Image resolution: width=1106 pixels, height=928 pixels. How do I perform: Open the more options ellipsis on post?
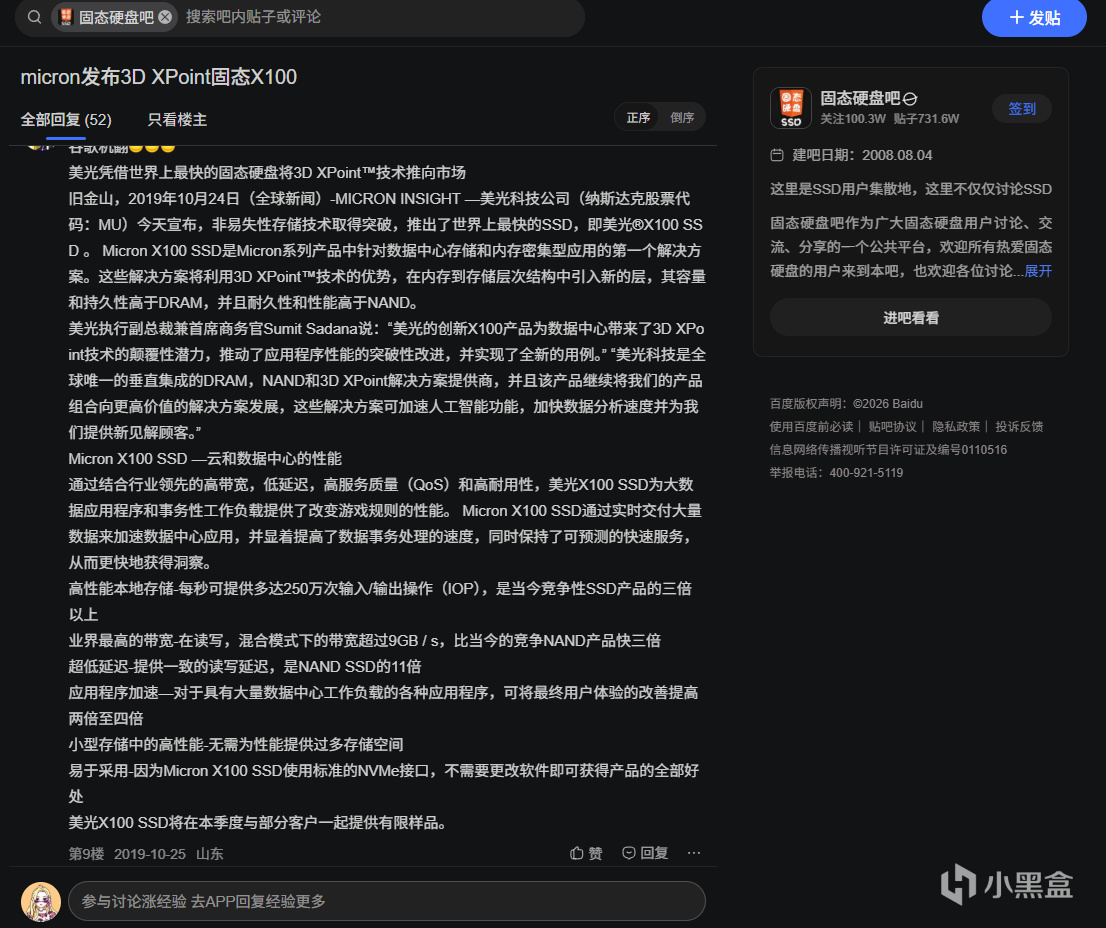[x=694, y=853]
